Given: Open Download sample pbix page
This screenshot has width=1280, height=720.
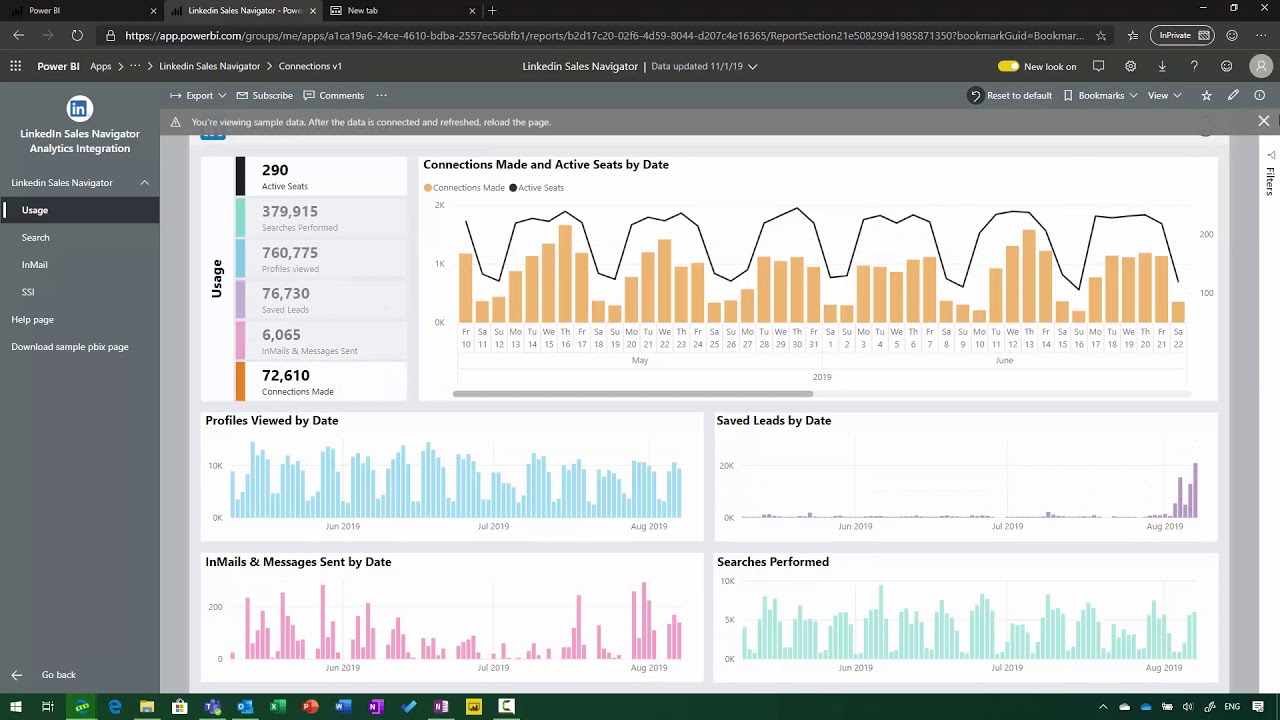Looking at the screenshot, I should click(80, 347).
